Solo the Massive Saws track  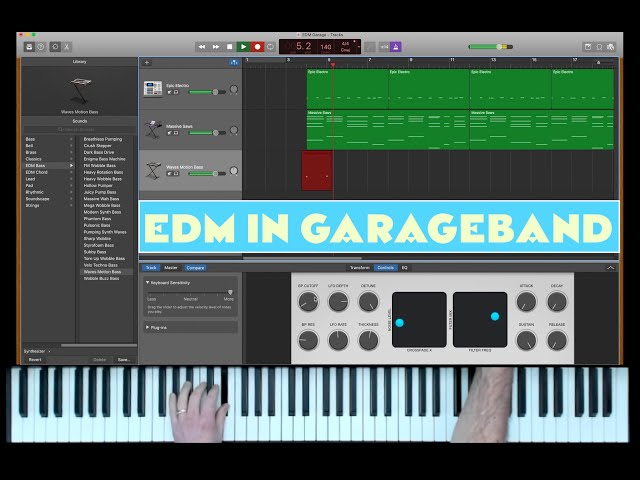click(x=176, y=133)
